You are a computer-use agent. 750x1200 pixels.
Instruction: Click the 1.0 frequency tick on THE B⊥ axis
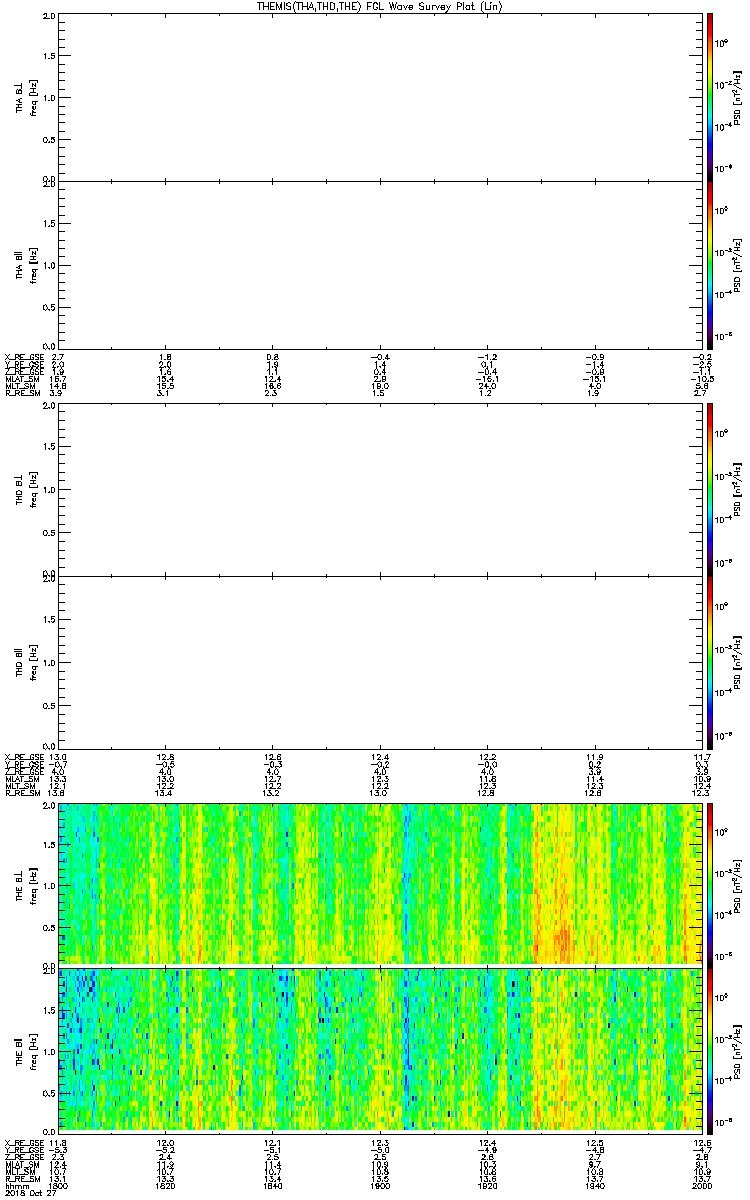click(x=50, y=885)
